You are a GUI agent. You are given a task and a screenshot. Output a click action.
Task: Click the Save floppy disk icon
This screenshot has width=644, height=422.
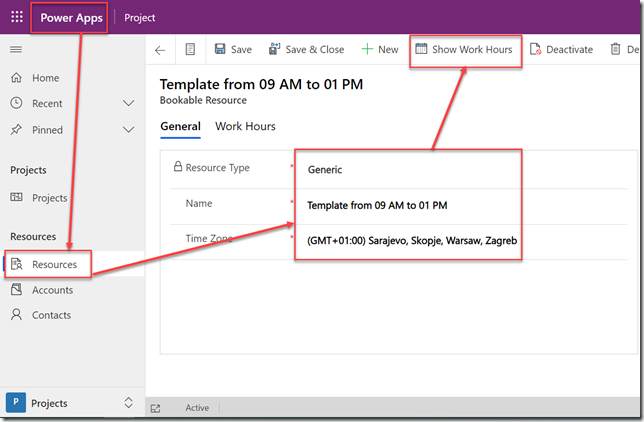click(220, 49)
